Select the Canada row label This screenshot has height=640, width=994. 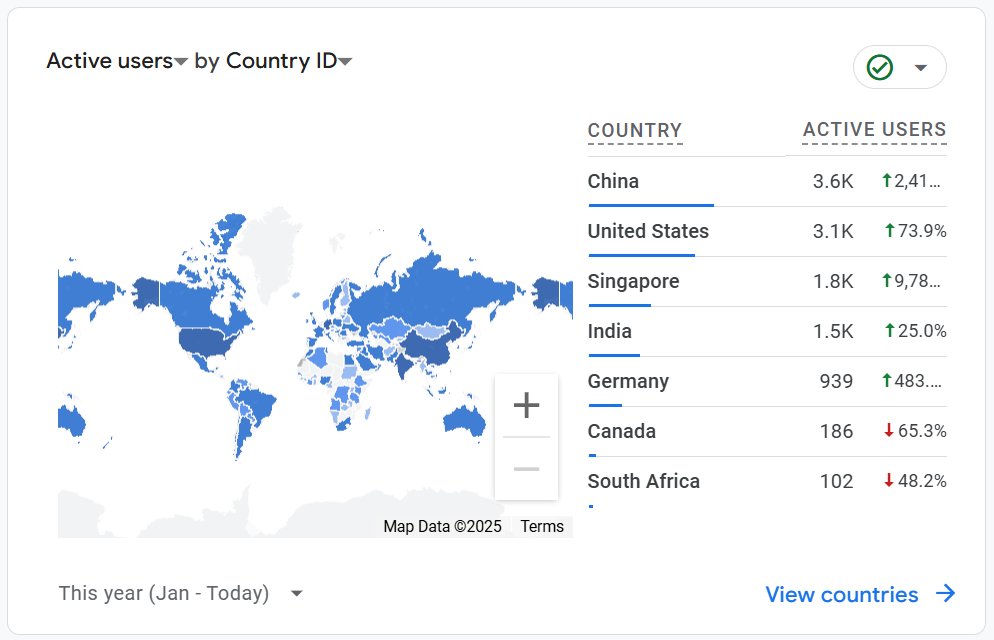(621, 432)
